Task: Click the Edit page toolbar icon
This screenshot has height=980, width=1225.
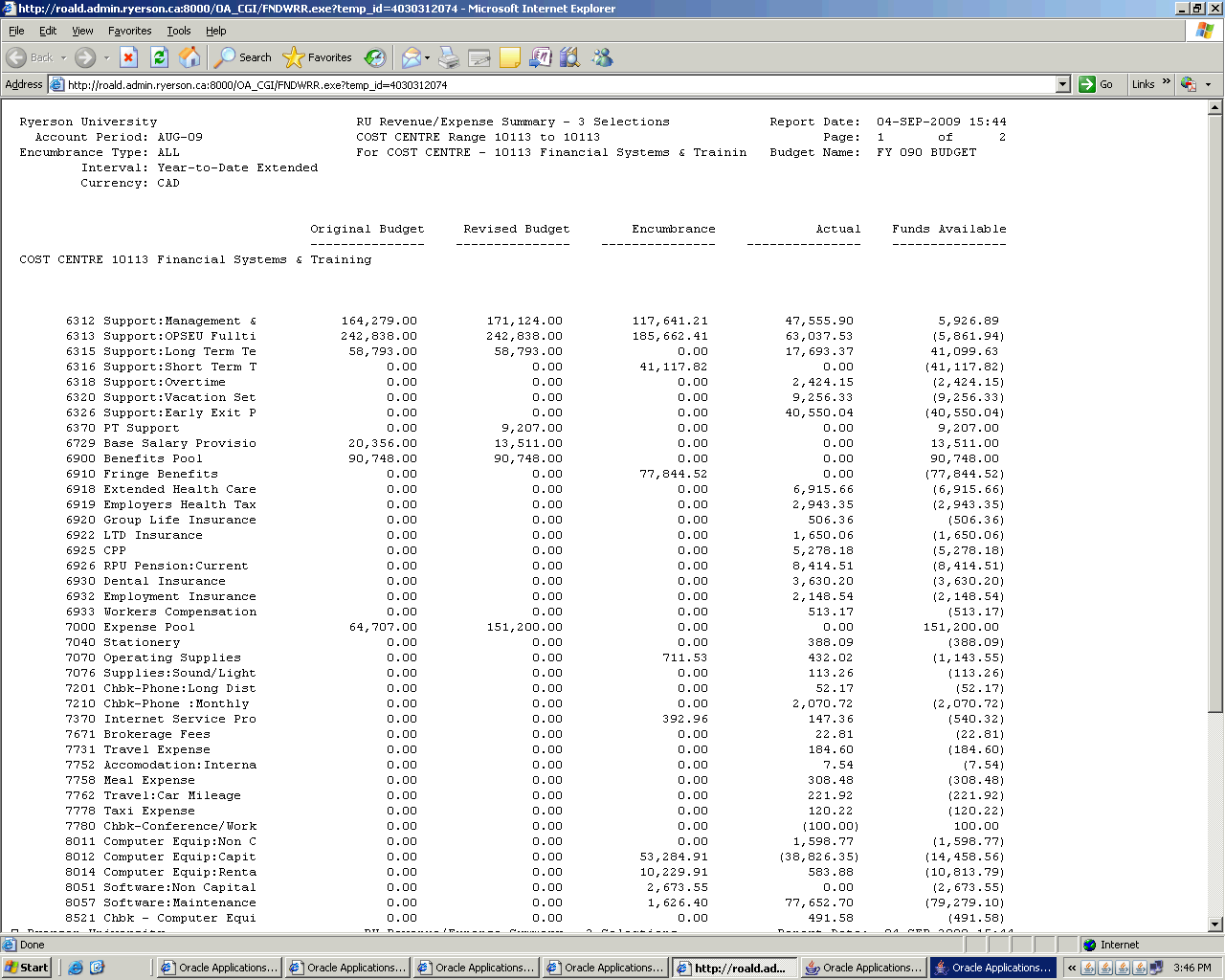Action: 479,57
